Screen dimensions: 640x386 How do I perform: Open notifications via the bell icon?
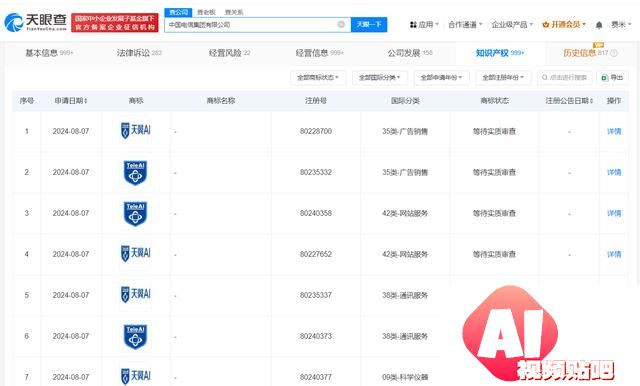(x=599, y=25)
